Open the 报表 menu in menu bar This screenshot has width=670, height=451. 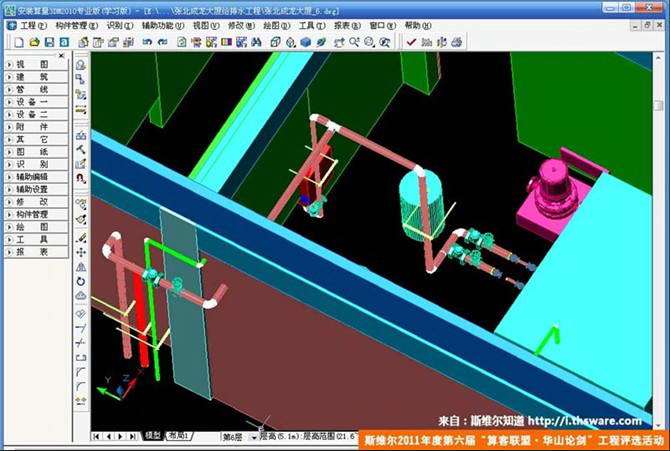[x=347, y=26]
